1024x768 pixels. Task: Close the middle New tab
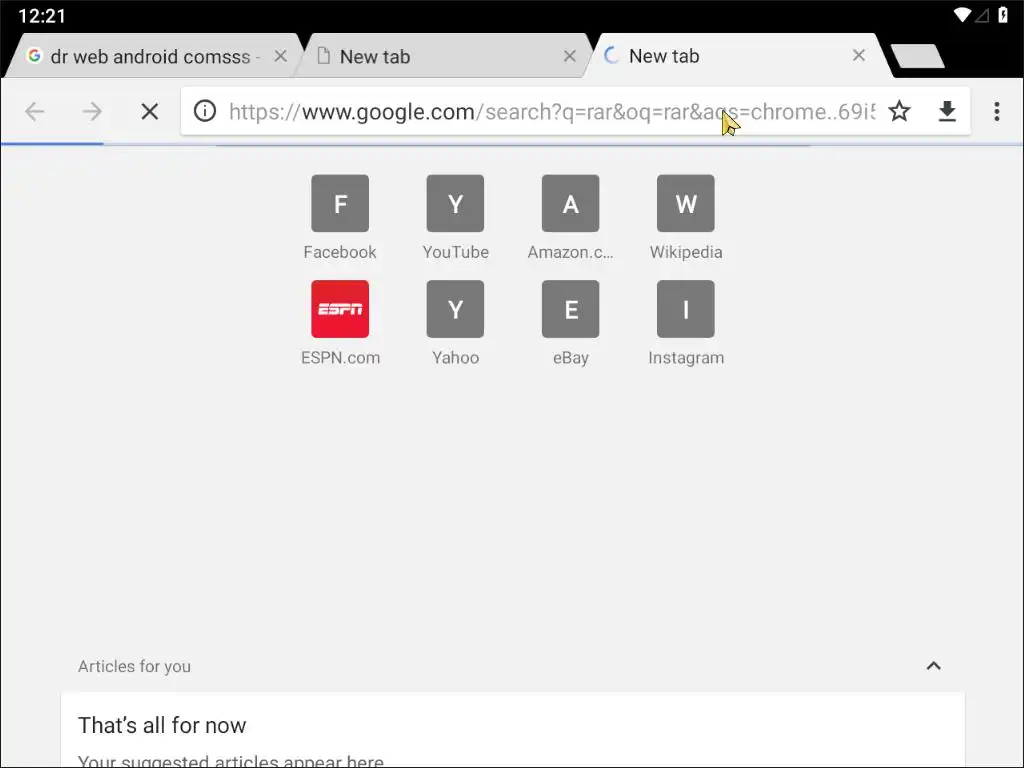(569, 56)
